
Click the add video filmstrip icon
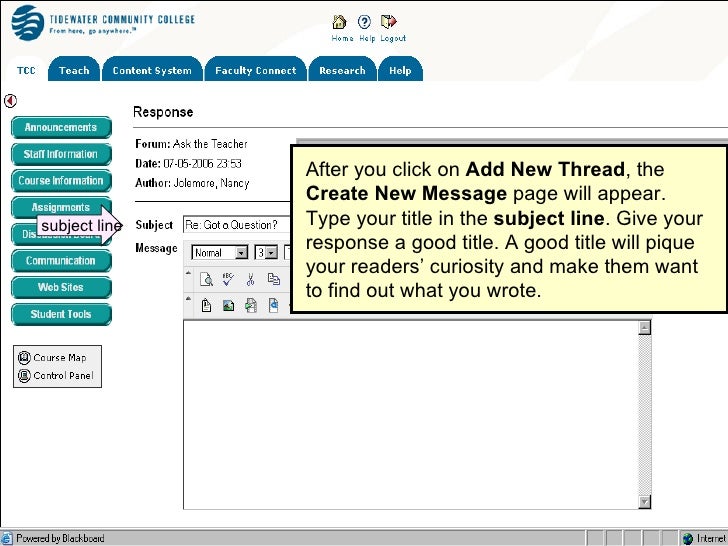(x=251, y=306)
